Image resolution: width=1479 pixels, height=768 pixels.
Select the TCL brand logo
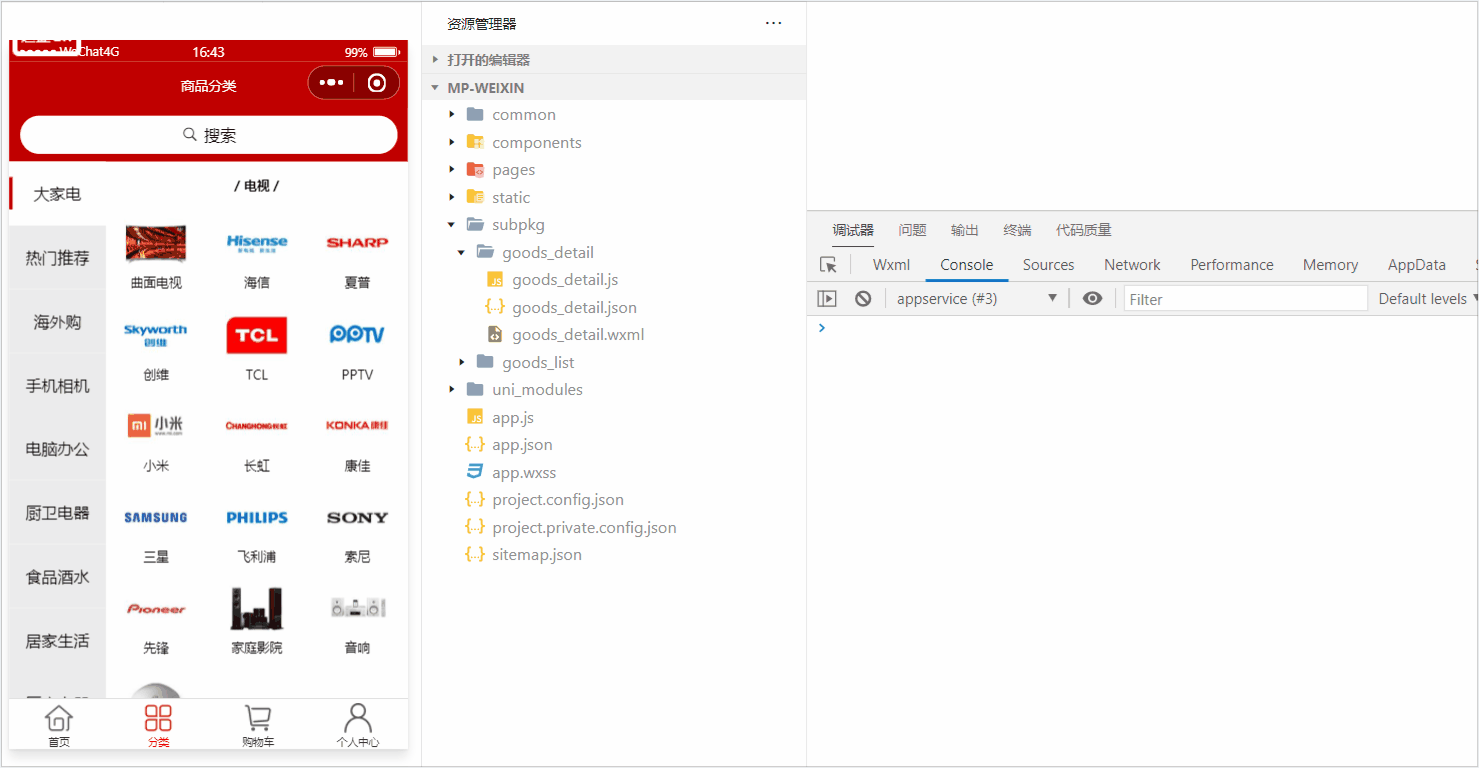coord(257,335)
